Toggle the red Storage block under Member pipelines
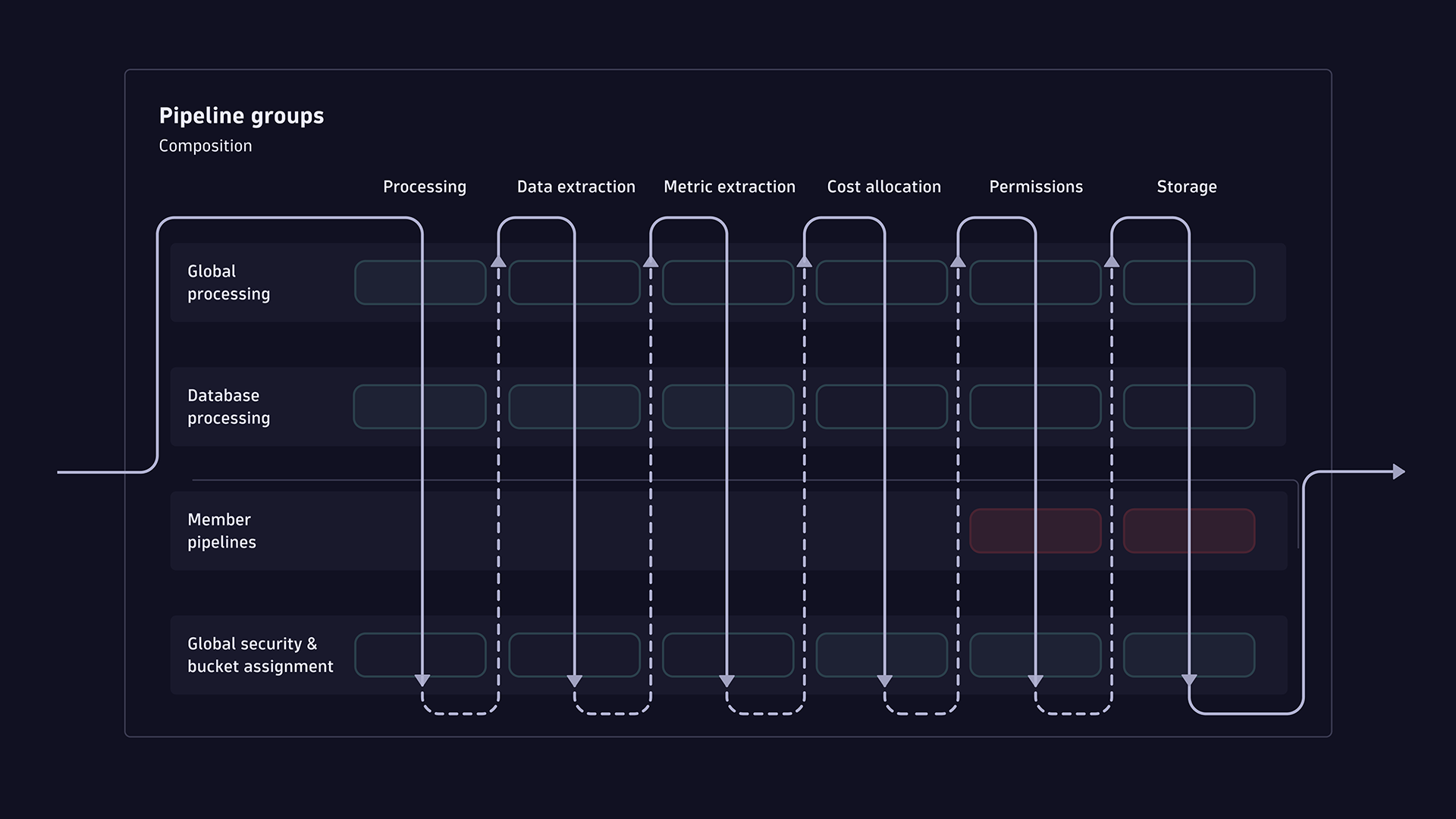The image size is (1456, 819). click(1188, 530)
